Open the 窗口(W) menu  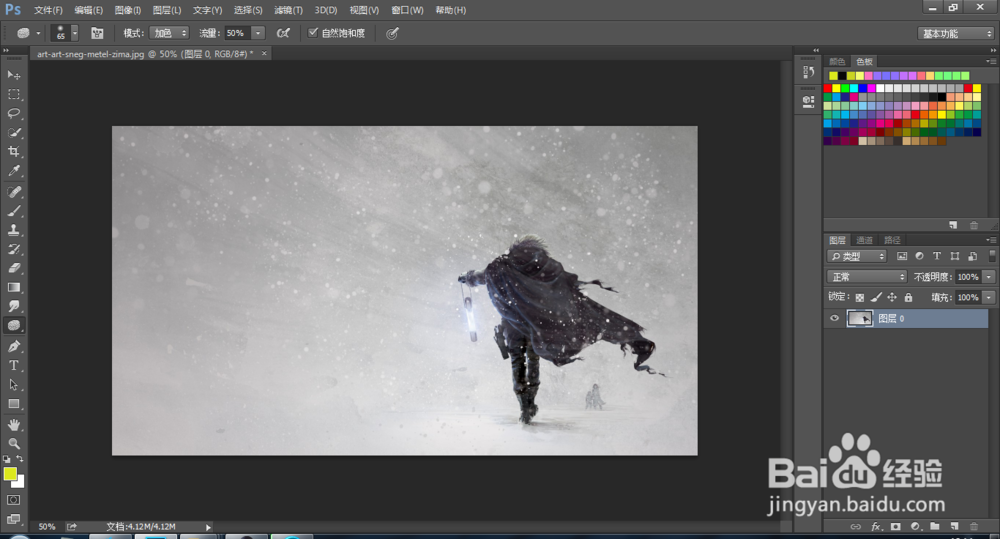pyautogui.click(x=407, y=10)
